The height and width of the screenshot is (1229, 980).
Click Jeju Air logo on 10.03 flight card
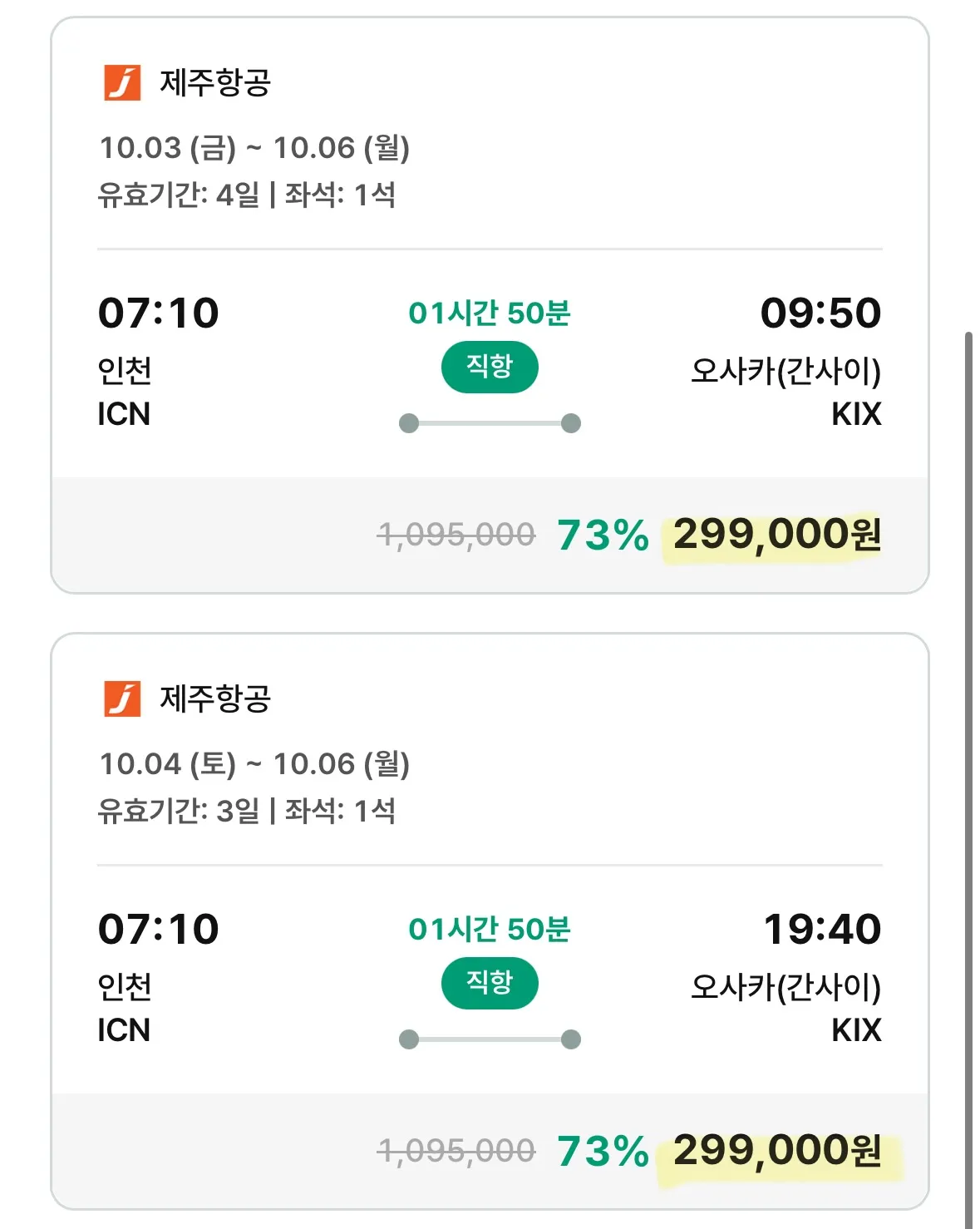(122, 82)
